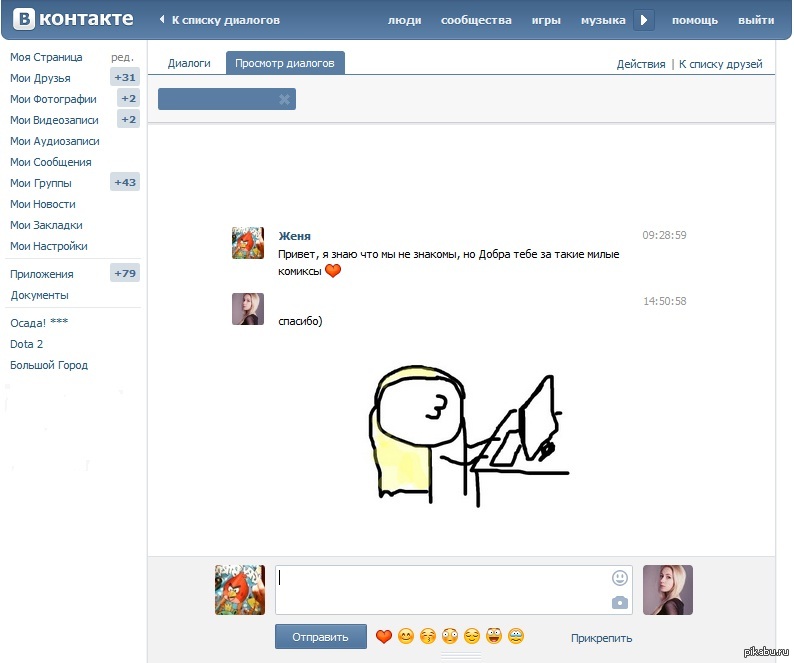Screen dimensions: 794x663
Task: Open Мои Друзья in sidebar
Action: coord(40,78)
